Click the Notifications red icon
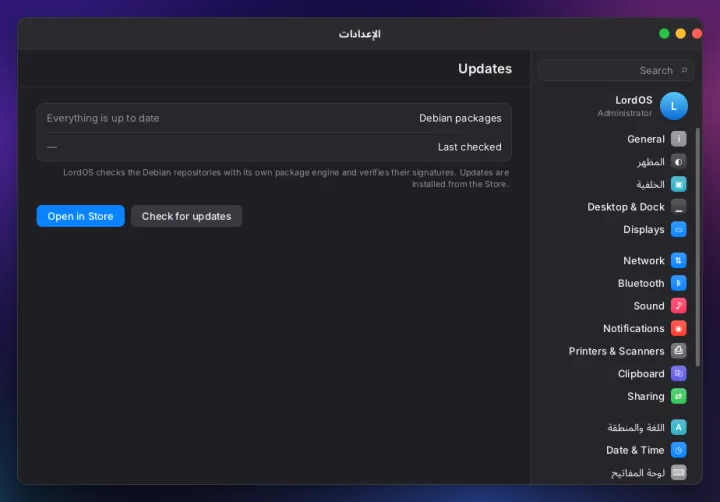Image resolution: width=720 pixels, height=502 pixels. [678, 328]
